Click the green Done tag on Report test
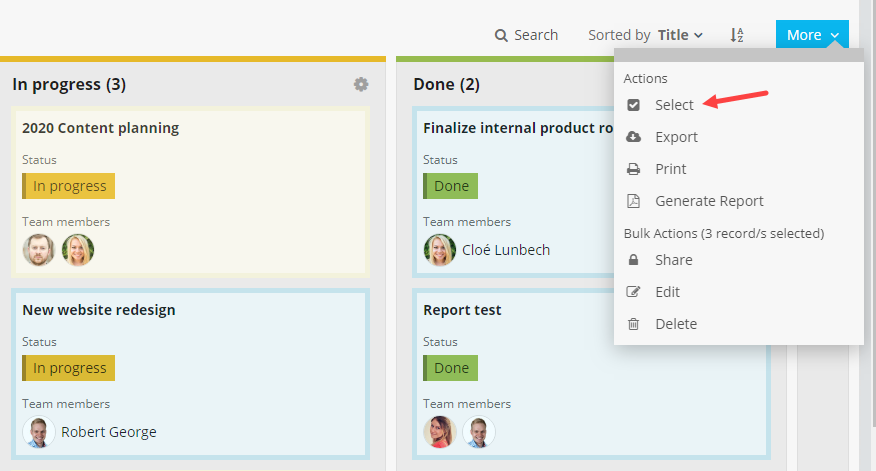Image resolution: width=876 pixels, height=471 pixels. point(450,368)
